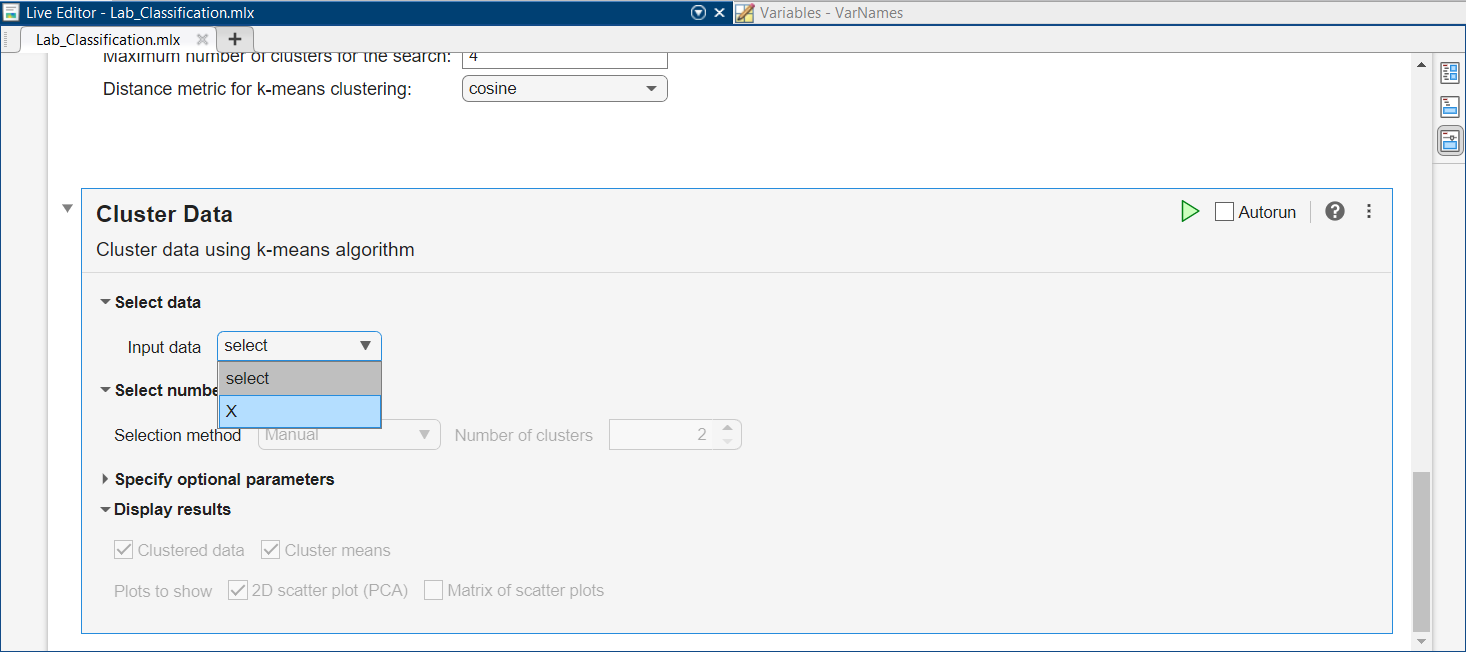
Task: Enable the Autorun checkbox
Action: click(1224, 212)
